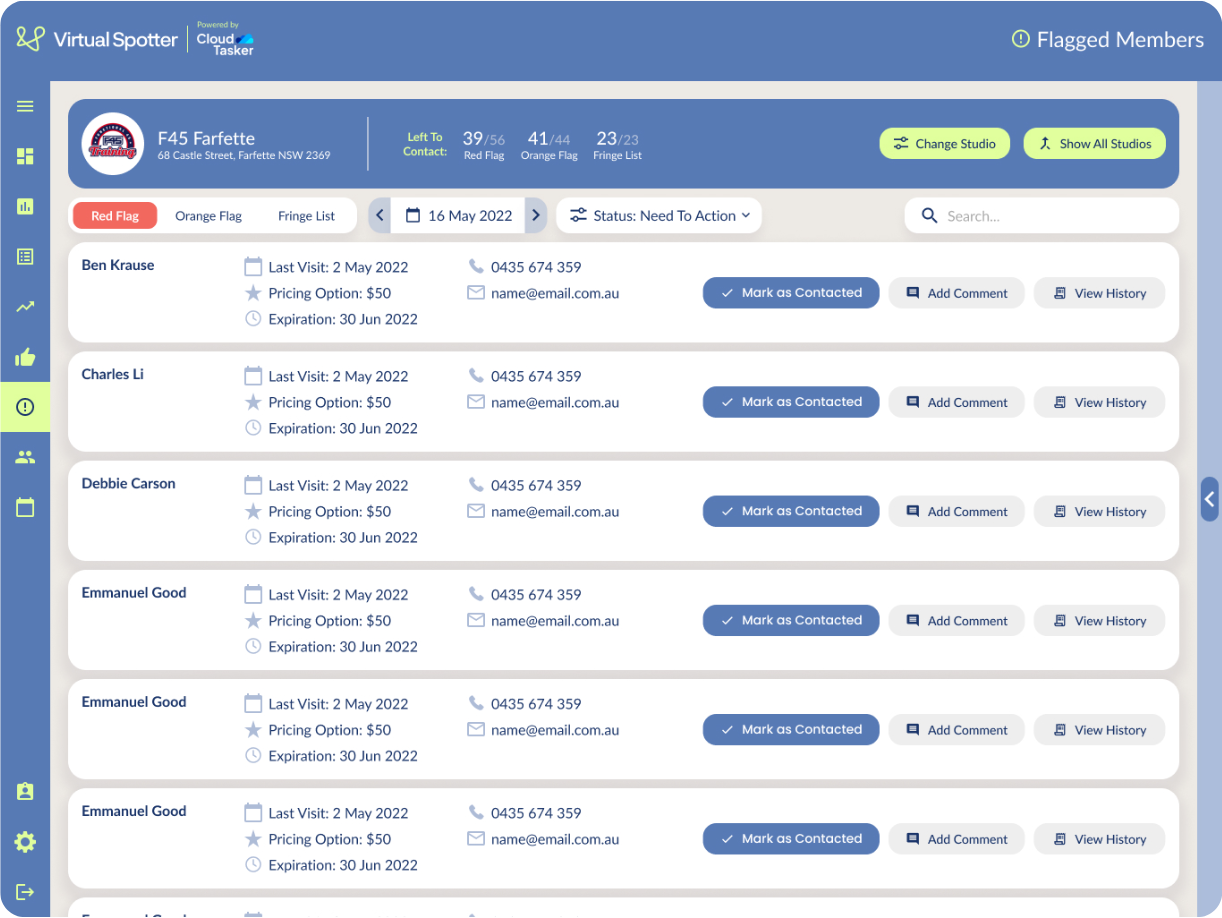Open the list view sidebar icon
This screenshot has height=918, width=1222.
point(25,257)
